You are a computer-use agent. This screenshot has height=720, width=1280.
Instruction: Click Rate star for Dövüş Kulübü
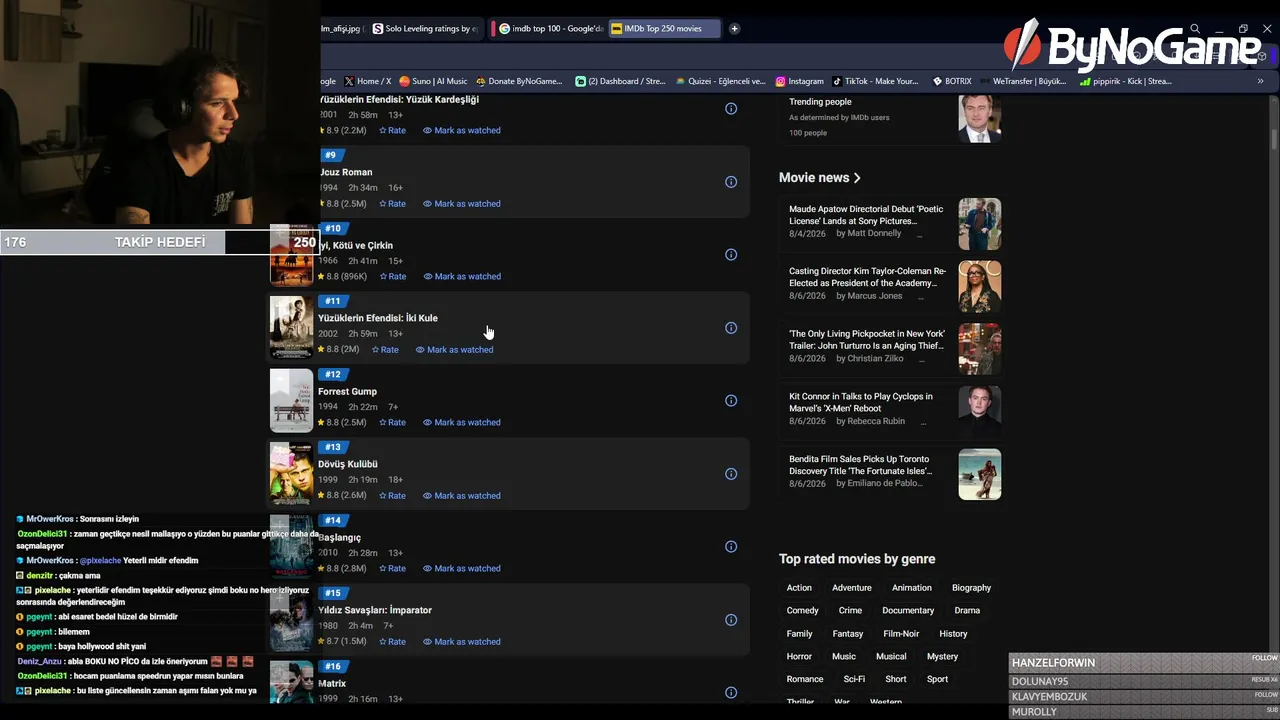392,496
